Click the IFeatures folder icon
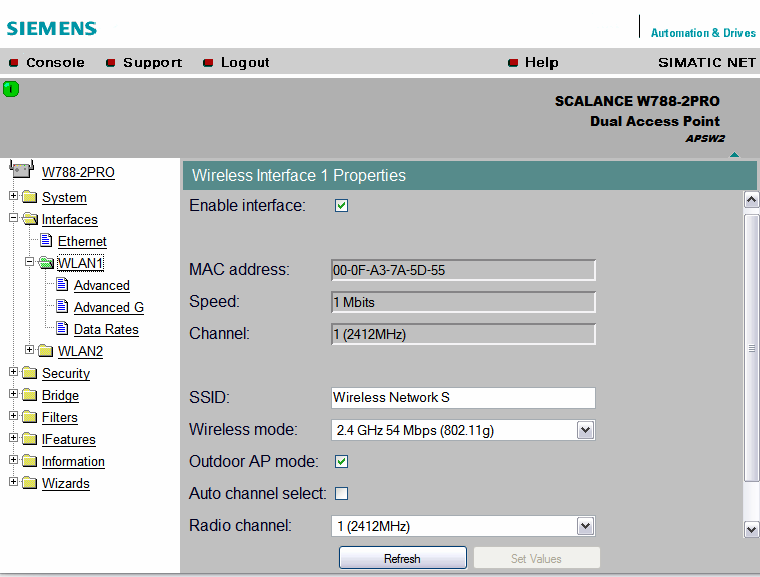 click(x=30, y=439)
